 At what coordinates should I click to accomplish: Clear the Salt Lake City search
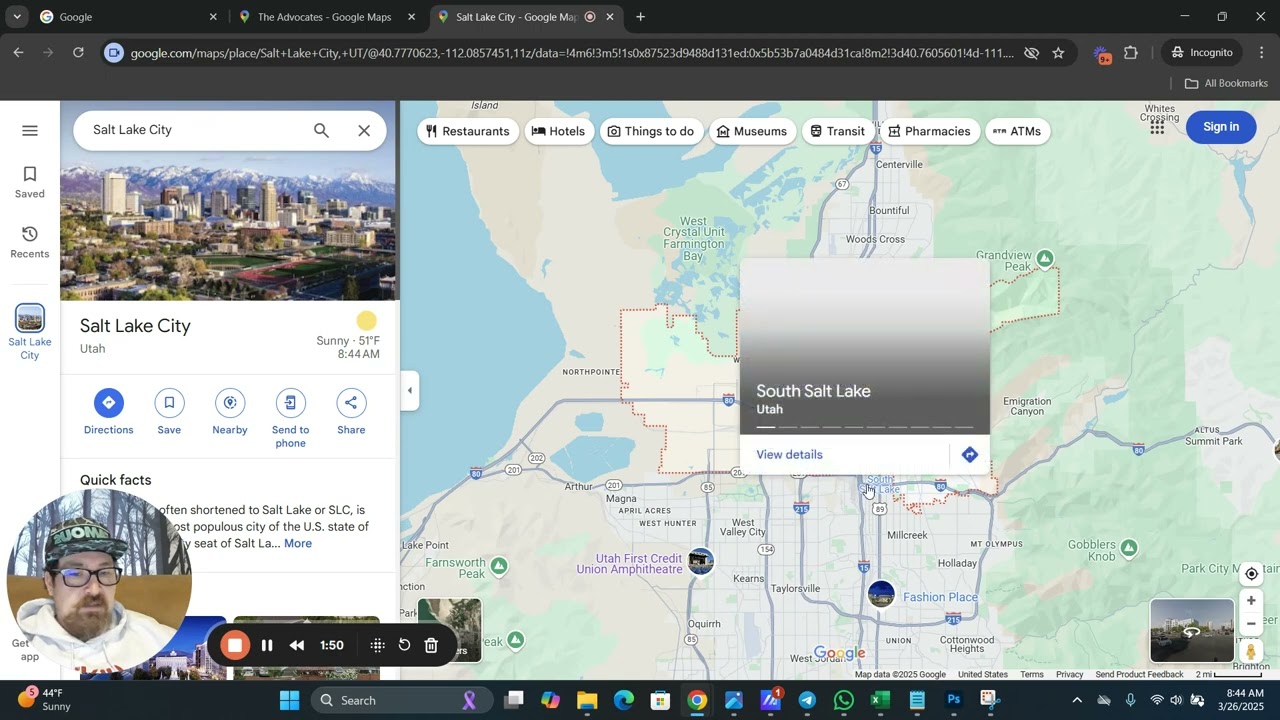(364, 130)
